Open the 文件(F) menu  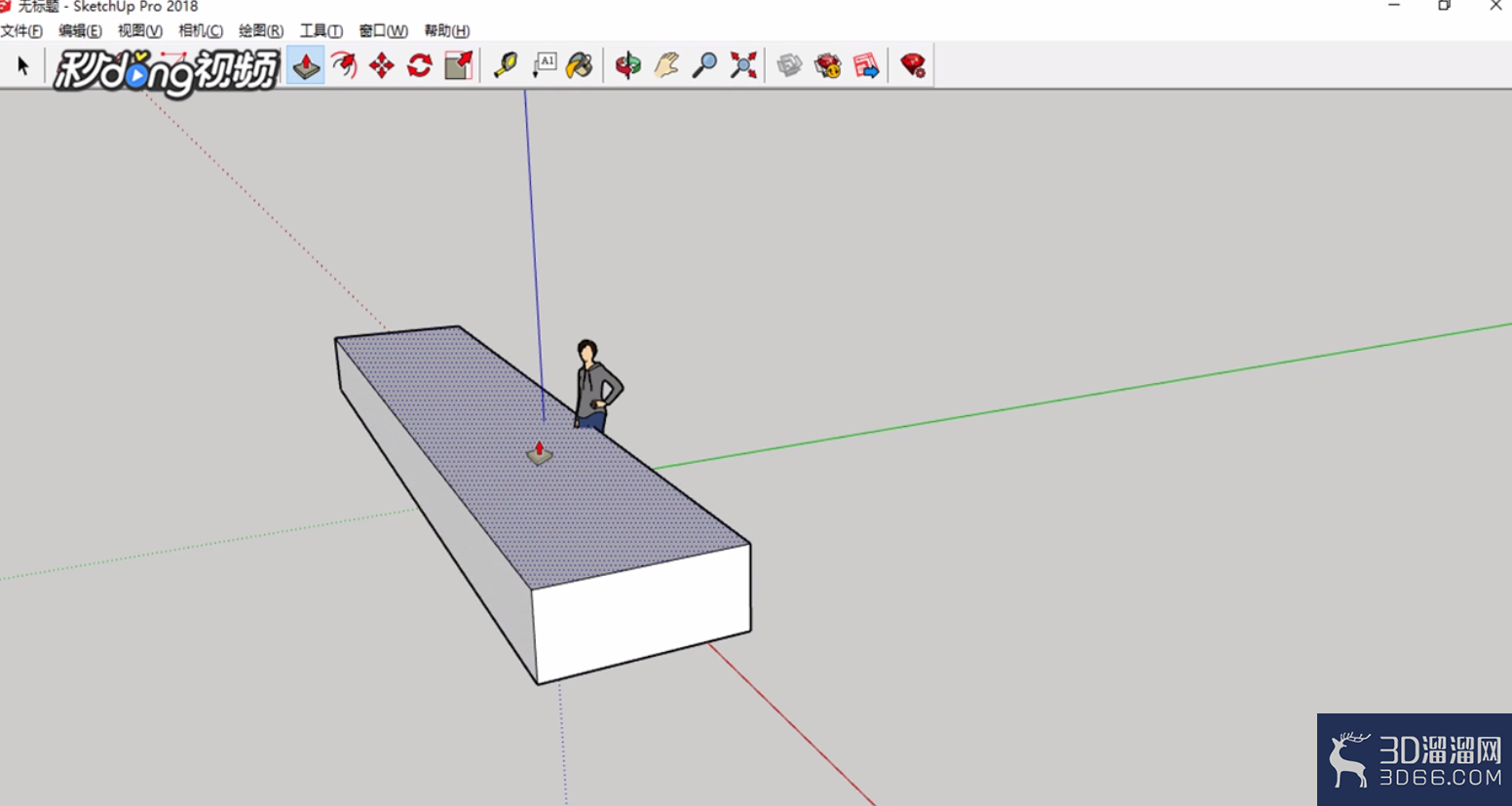coord(21,31)
